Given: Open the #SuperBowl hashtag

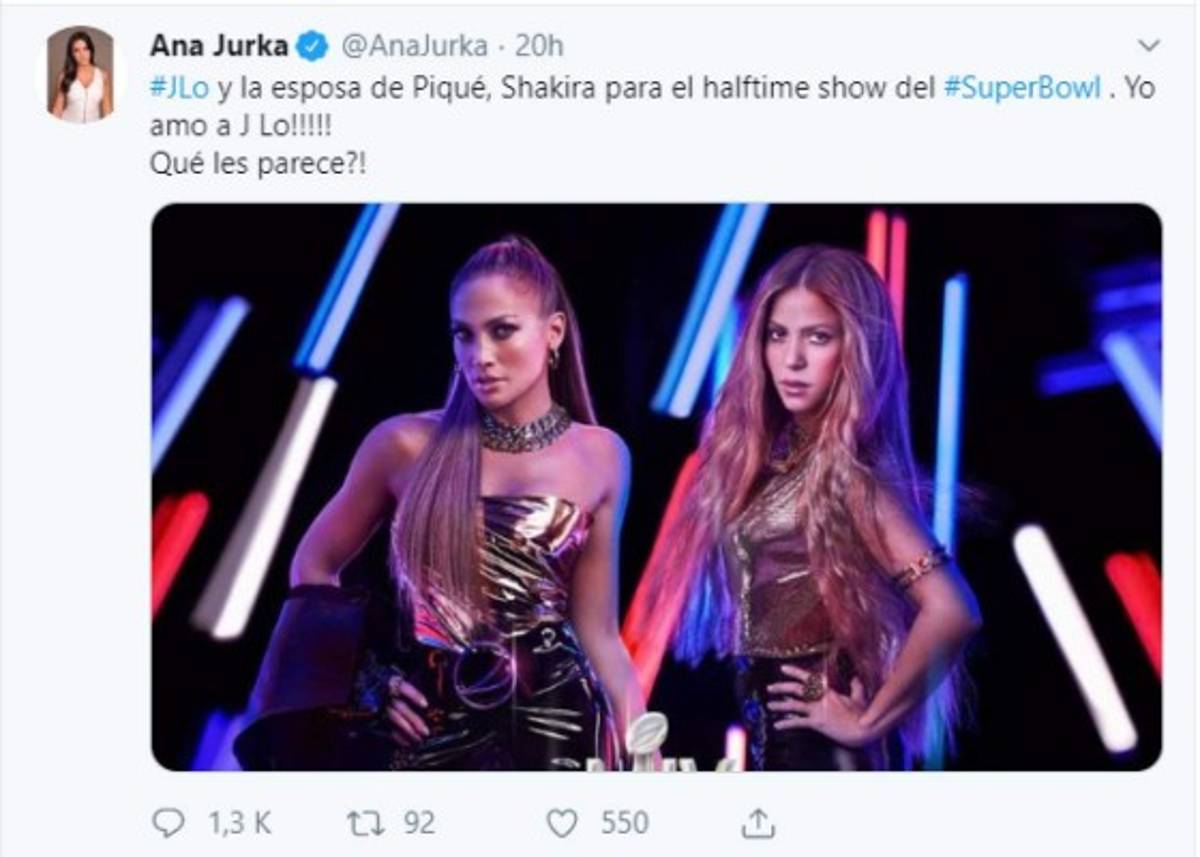Looking at the screenshot, I should (x=1022, y=87).
